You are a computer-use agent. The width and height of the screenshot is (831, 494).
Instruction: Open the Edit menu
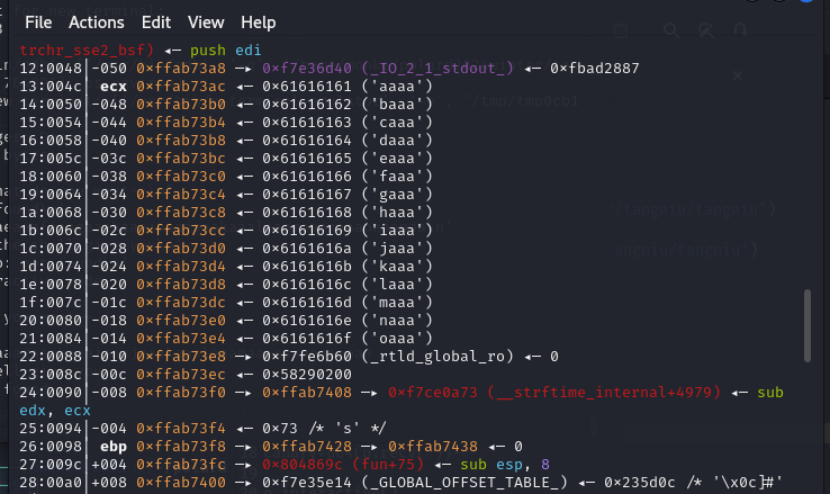pyautogui.click(x=155, y=22)
